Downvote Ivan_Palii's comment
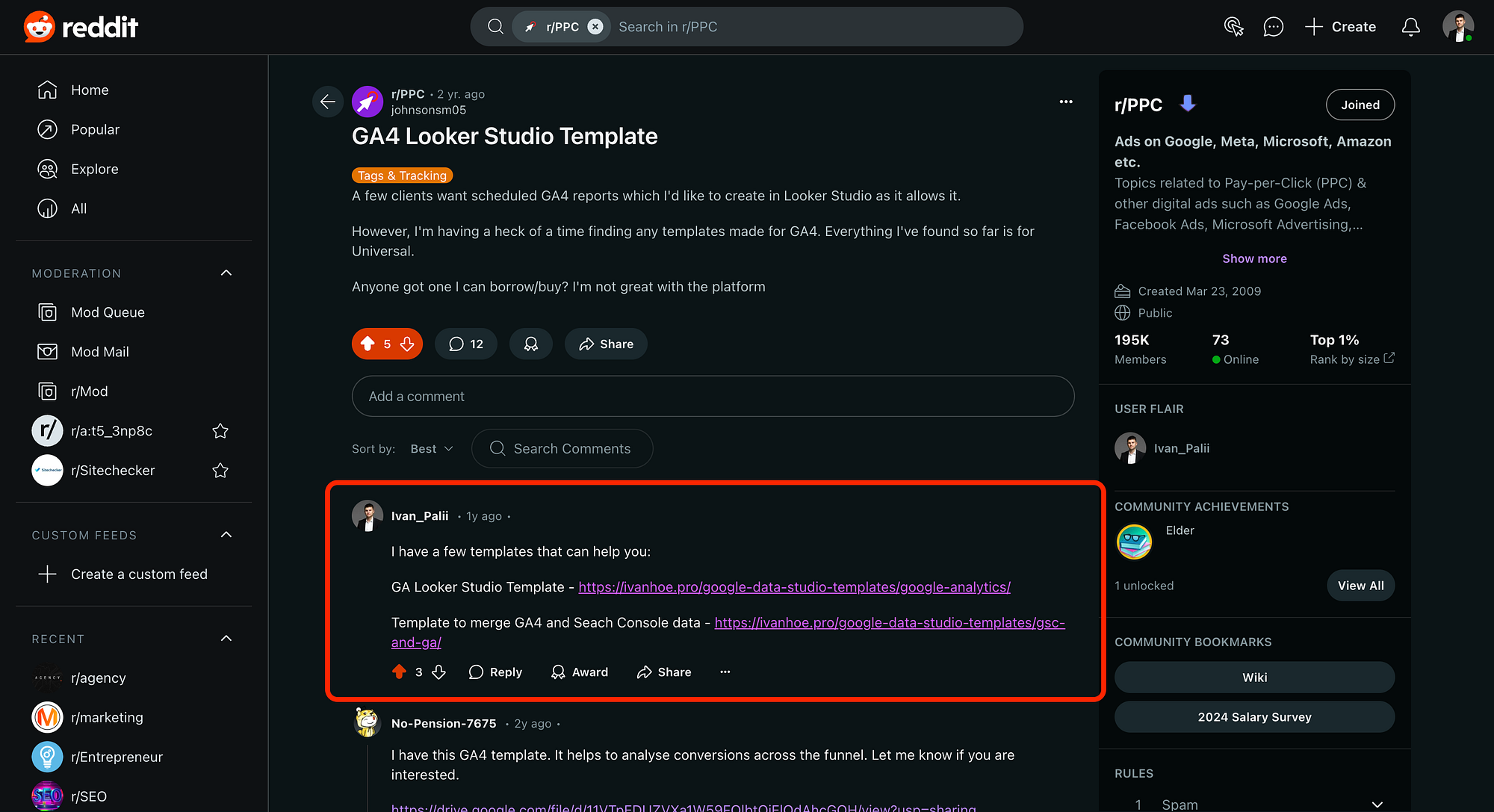Viewport: 1494px width, 812px height. point(438,672)
